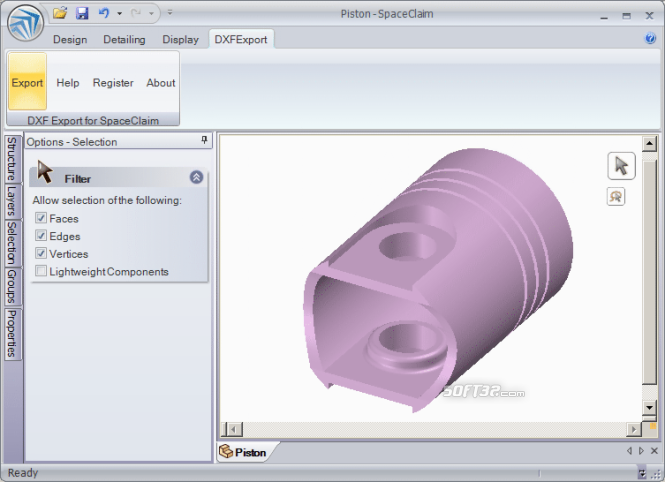Activate the Select arrow tool in viewport
This screenshot has width=665, height=482.
point(621,166)
